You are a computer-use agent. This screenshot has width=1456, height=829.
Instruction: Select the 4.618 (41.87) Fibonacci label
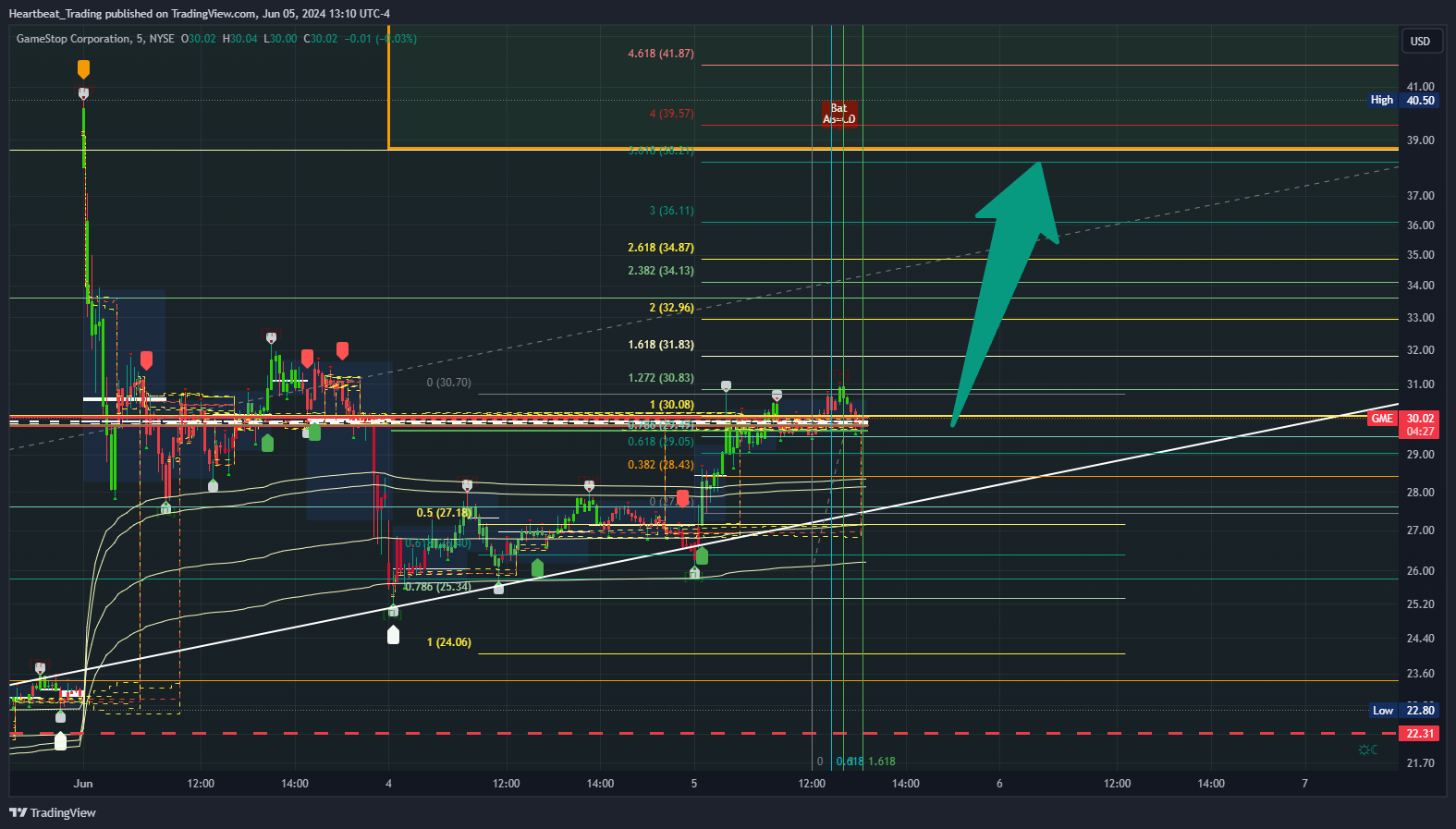(661, 54)
